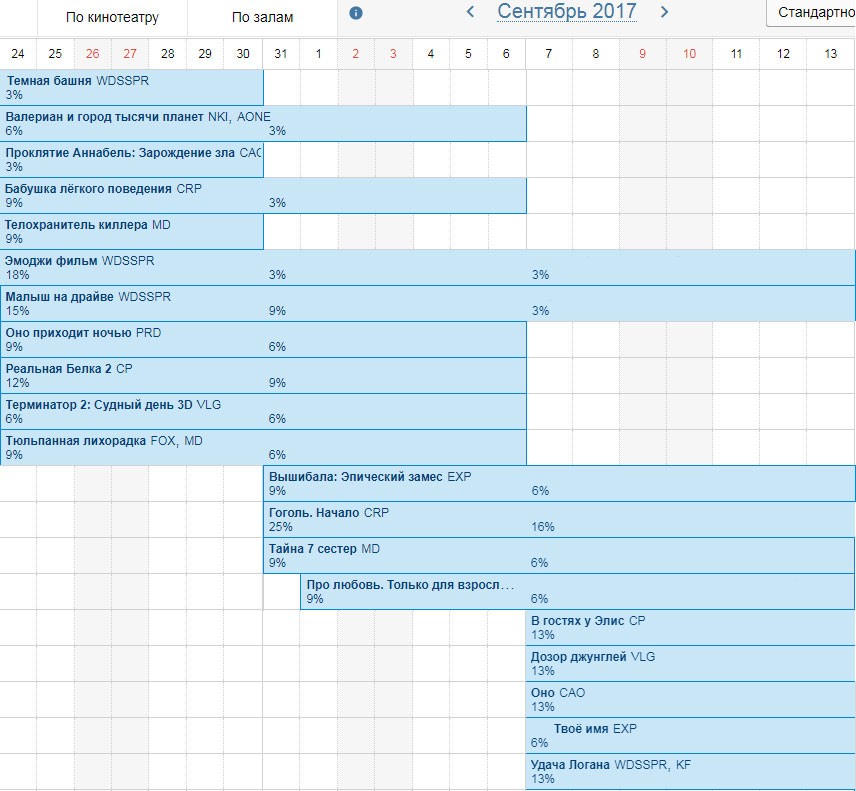Select day 26 in date header
Image resolution: width=856 pixels, height=791 pixels.
(x=93, y=53)
